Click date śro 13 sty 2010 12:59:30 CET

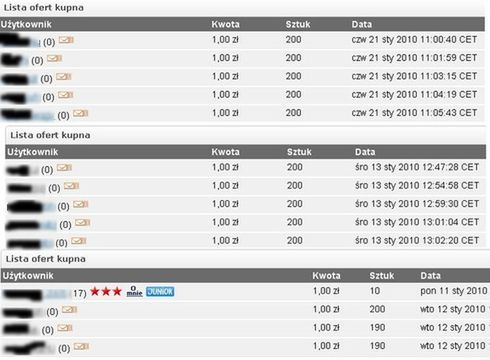417,204
